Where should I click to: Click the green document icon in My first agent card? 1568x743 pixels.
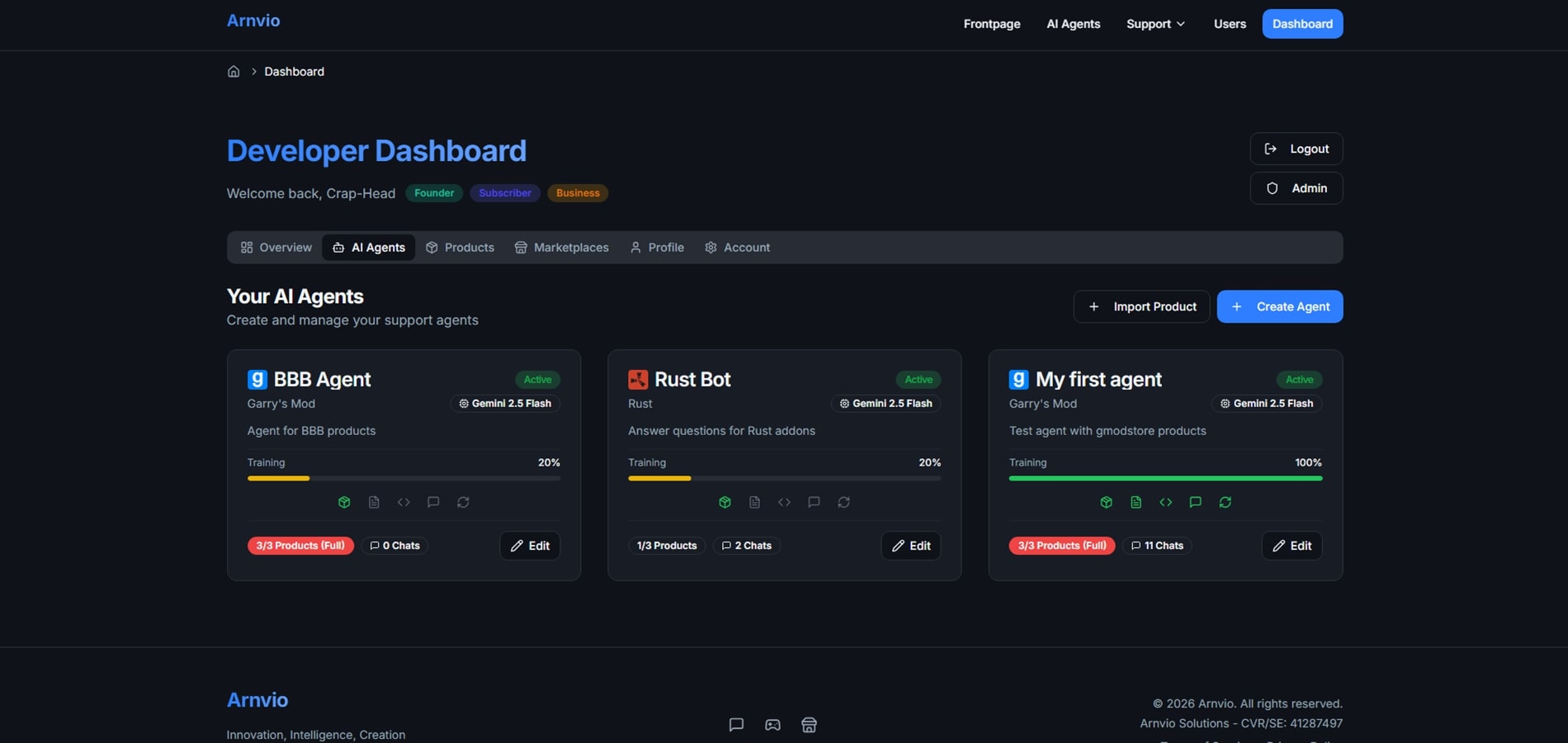pyautogui.click(x=1136, y=502)
